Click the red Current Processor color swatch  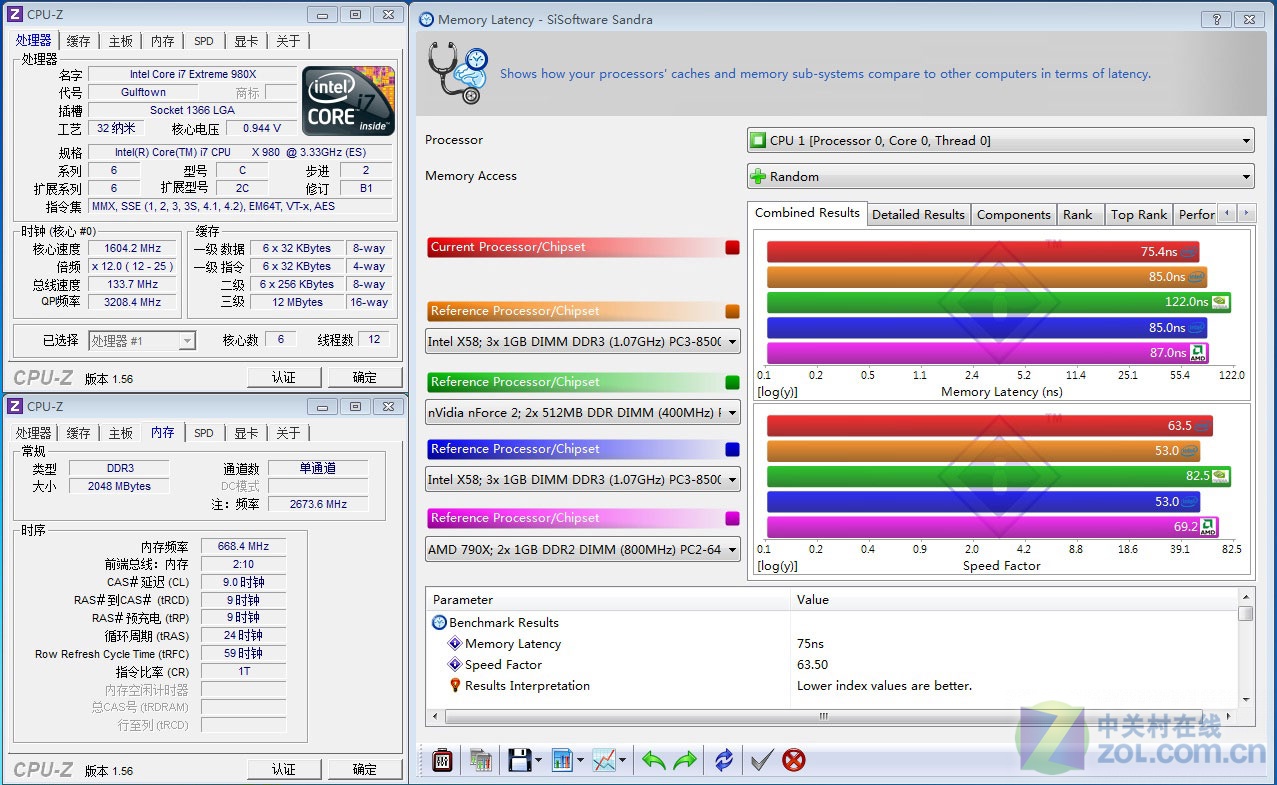[733, 247]
